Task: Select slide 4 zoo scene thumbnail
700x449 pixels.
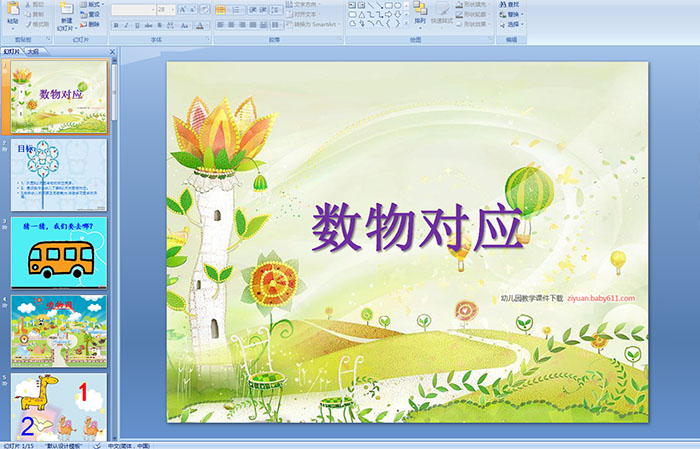Action: (59, 331)
